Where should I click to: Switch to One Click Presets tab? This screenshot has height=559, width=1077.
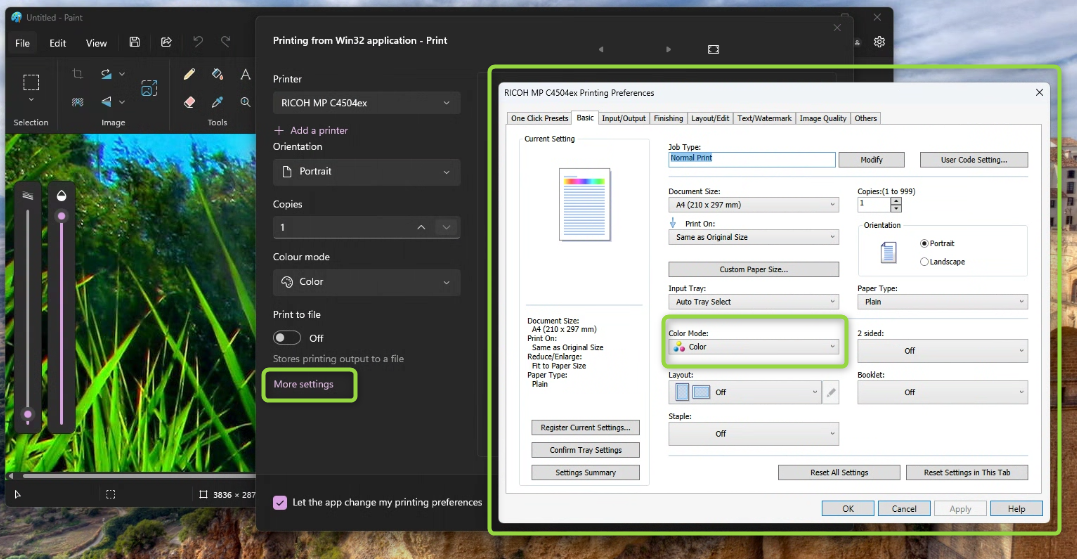click(539, 118)
